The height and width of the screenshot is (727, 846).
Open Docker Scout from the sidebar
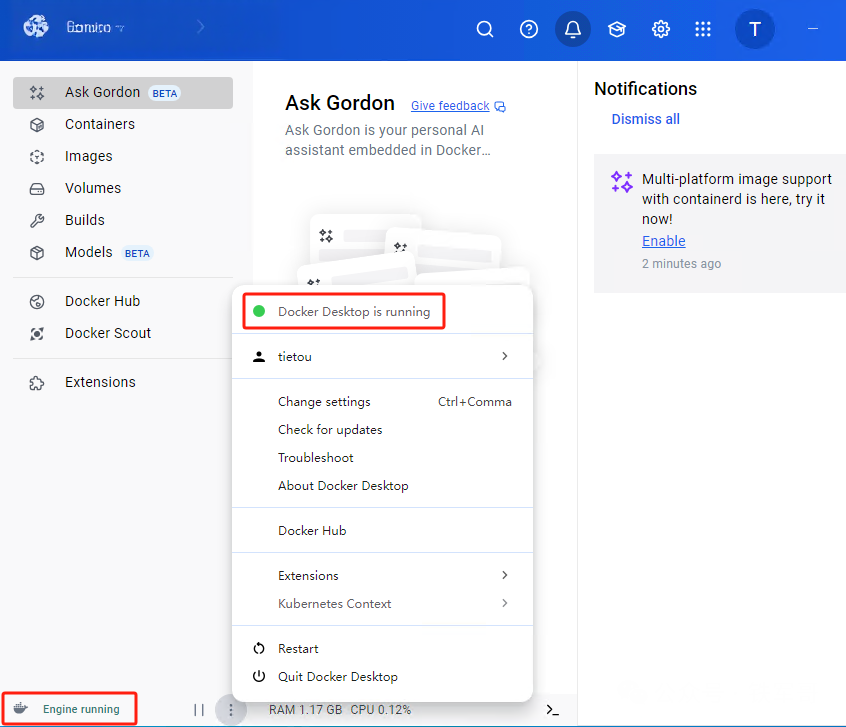pos(110,333)
